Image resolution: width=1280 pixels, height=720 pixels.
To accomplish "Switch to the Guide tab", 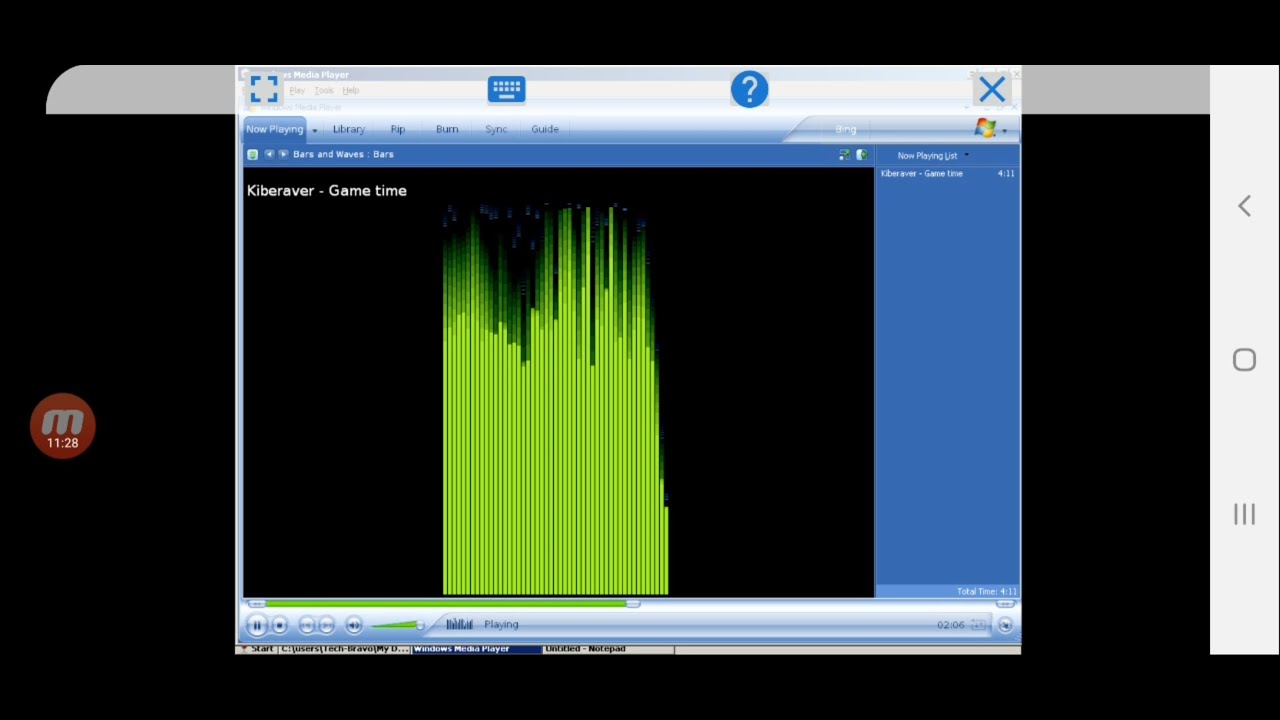I will click(545, 129).
